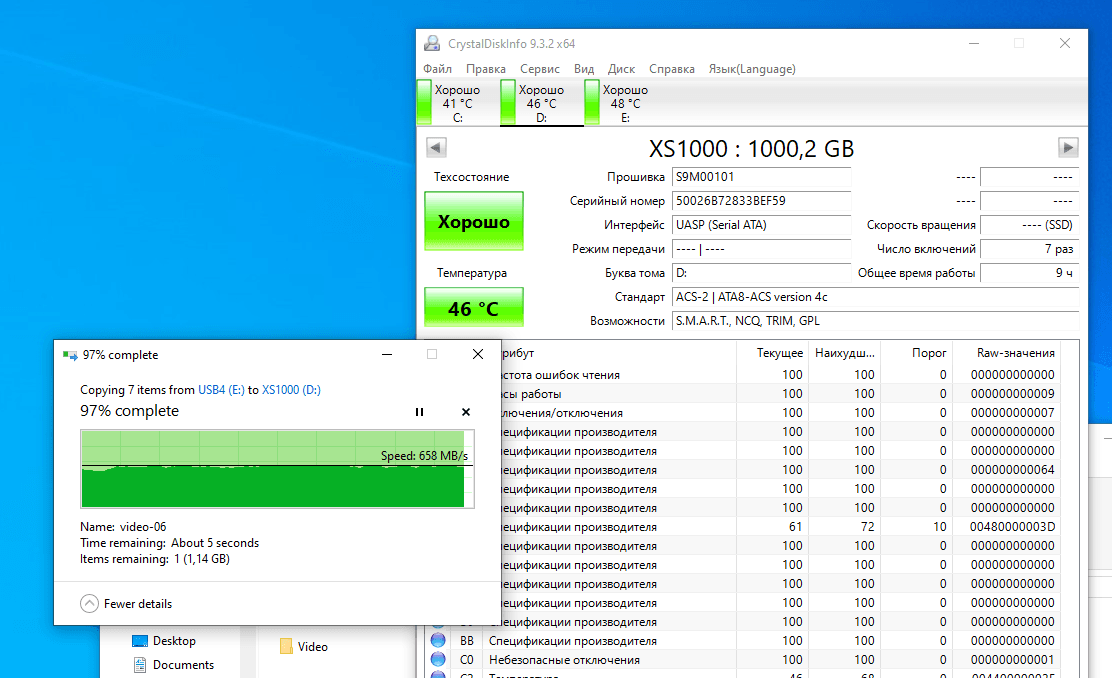The width and height of the screenshot is (1112, 678).
Task: Click the video-06 file name text
Action: (143, 527)
